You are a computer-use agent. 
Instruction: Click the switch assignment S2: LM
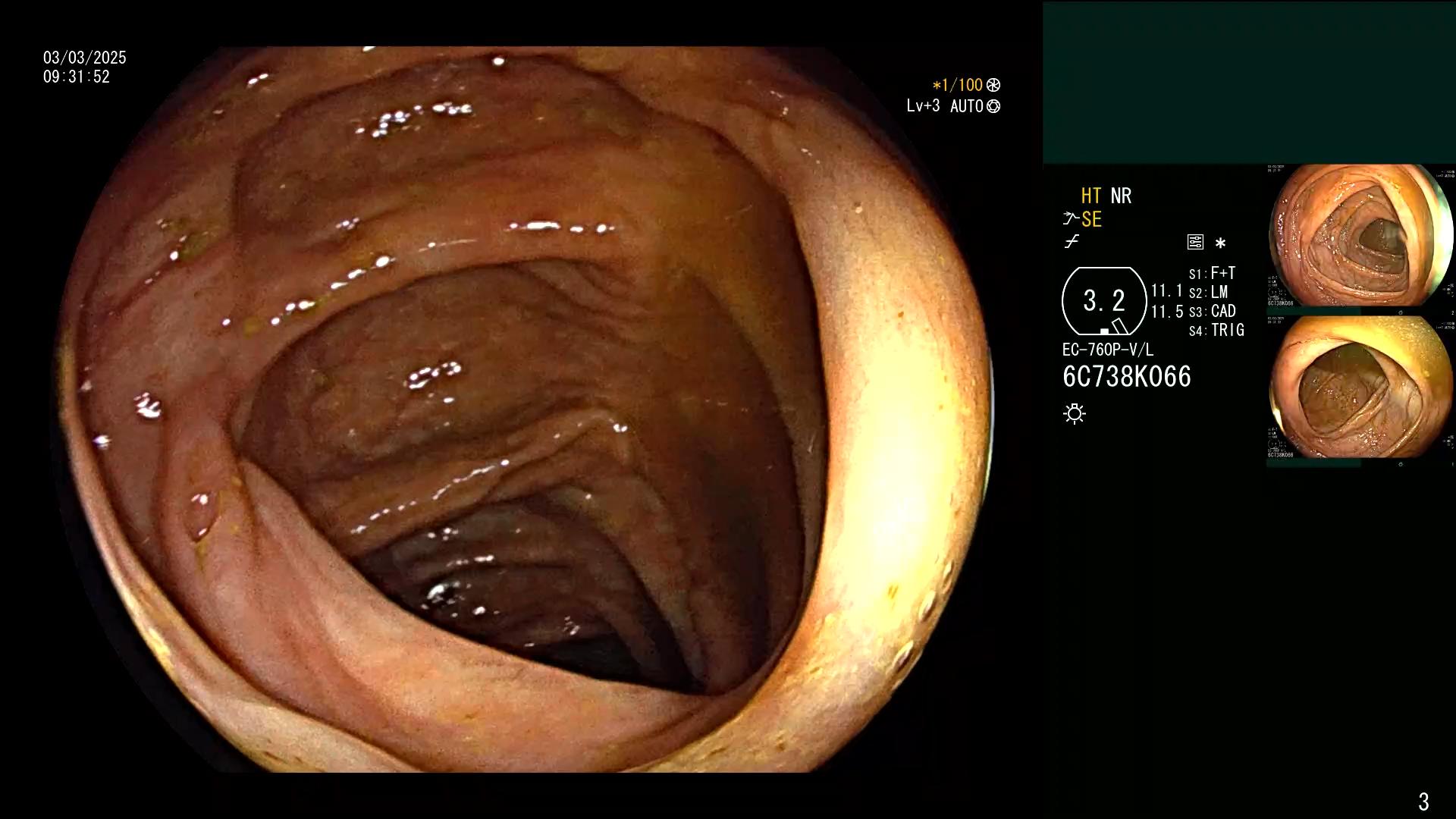(x=1209, y=292)
